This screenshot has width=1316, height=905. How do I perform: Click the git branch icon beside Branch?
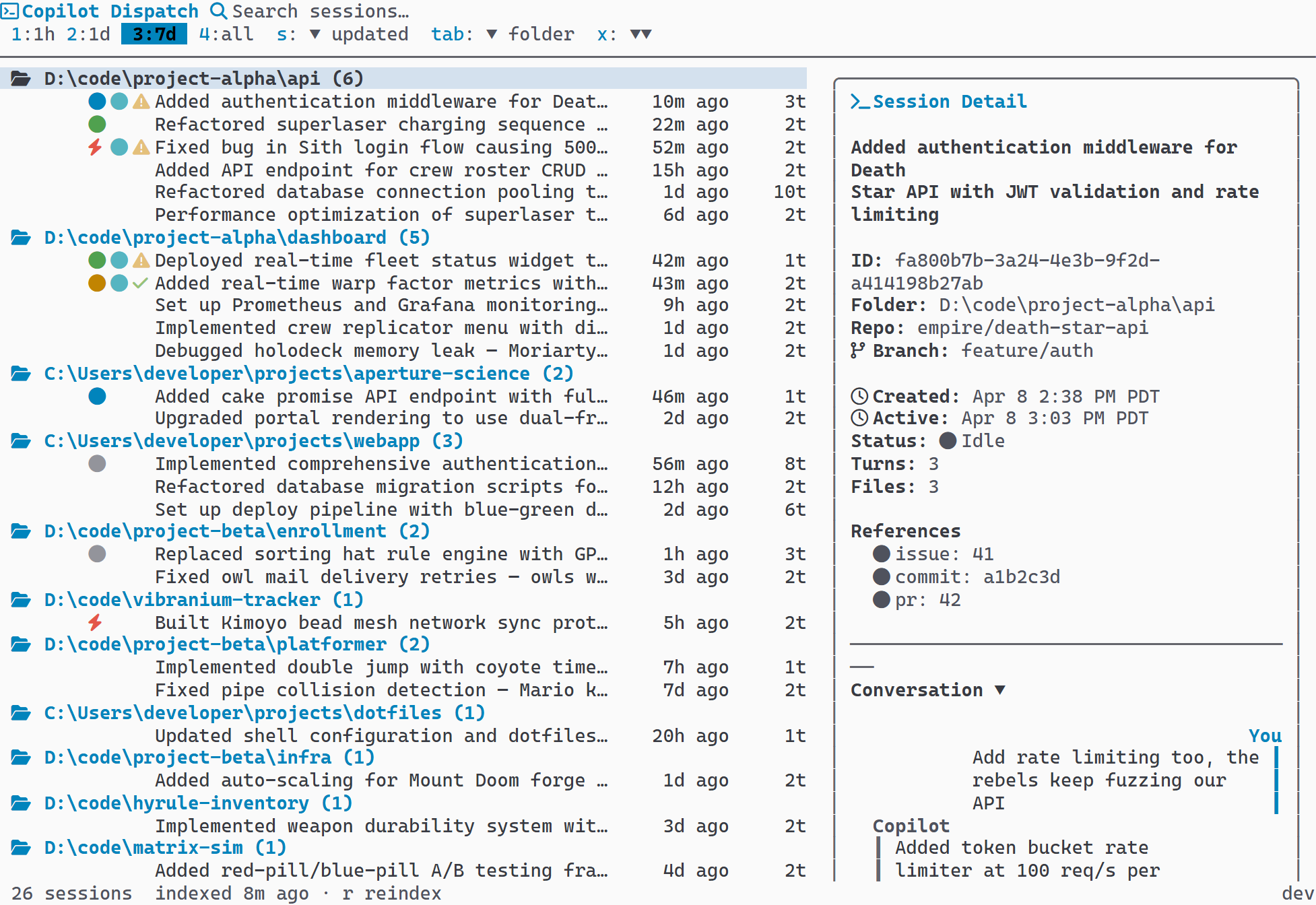tap(857, 350)
